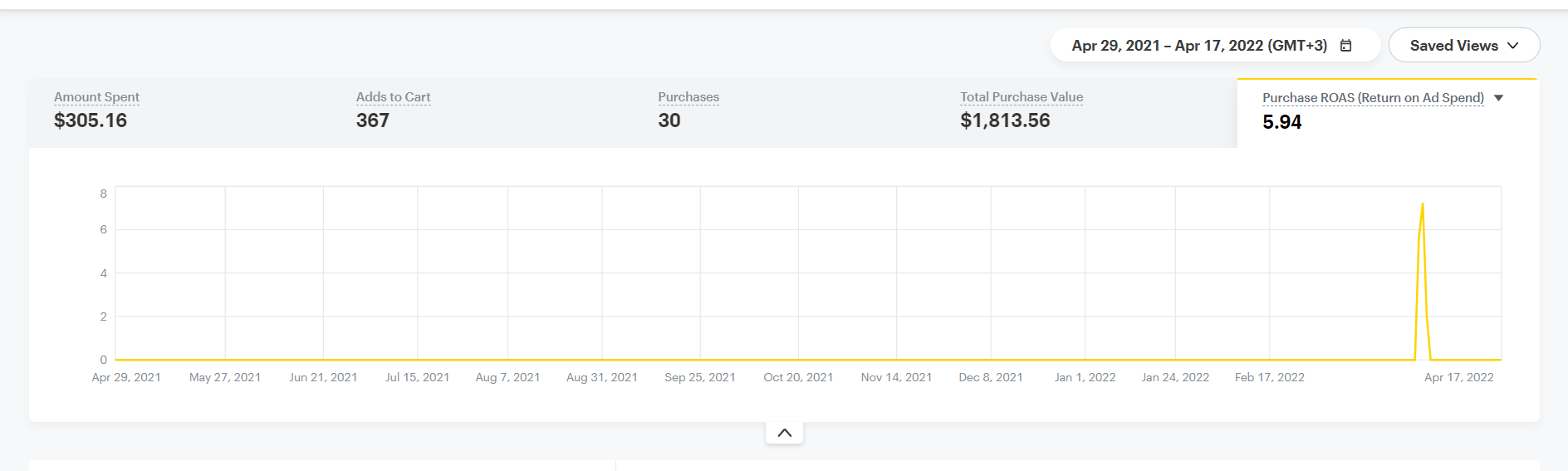This screenshot has height=471, width=1568.
Task: Click the $305.16 amount spent value
Action: tap(91, 120)
